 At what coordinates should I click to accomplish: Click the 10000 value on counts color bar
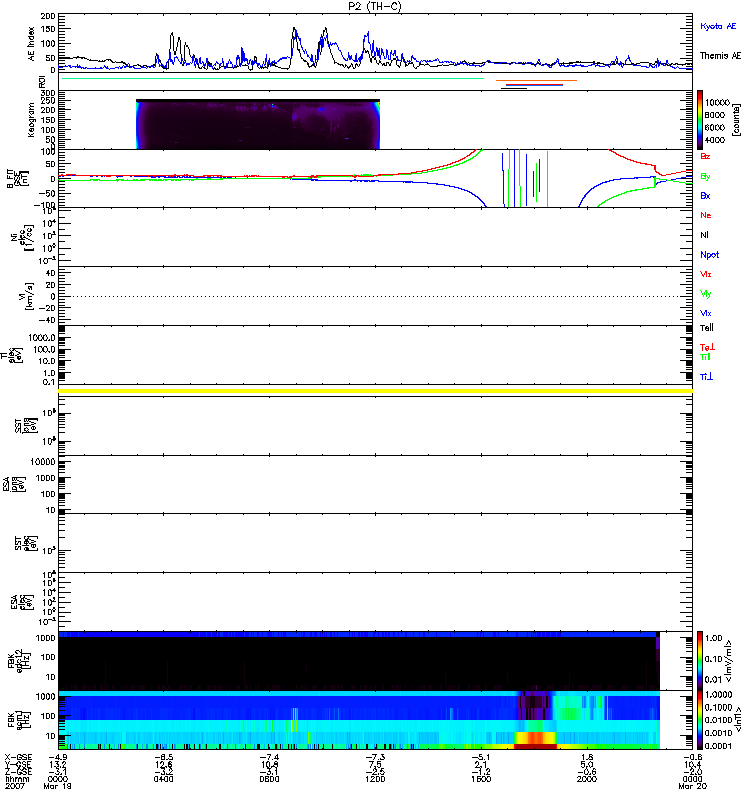pyautogui.click(x=717, y=103)
